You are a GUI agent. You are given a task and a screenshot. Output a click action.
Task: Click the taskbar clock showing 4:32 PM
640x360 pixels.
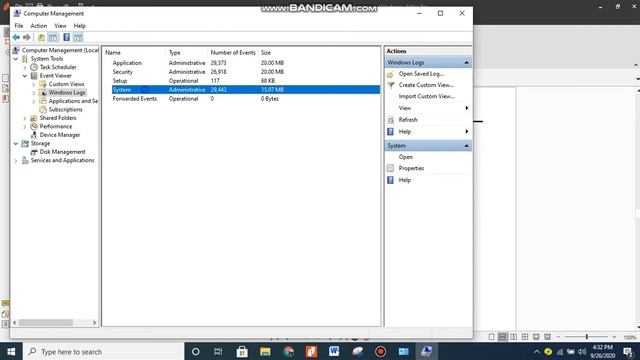[x=602, y=351]
